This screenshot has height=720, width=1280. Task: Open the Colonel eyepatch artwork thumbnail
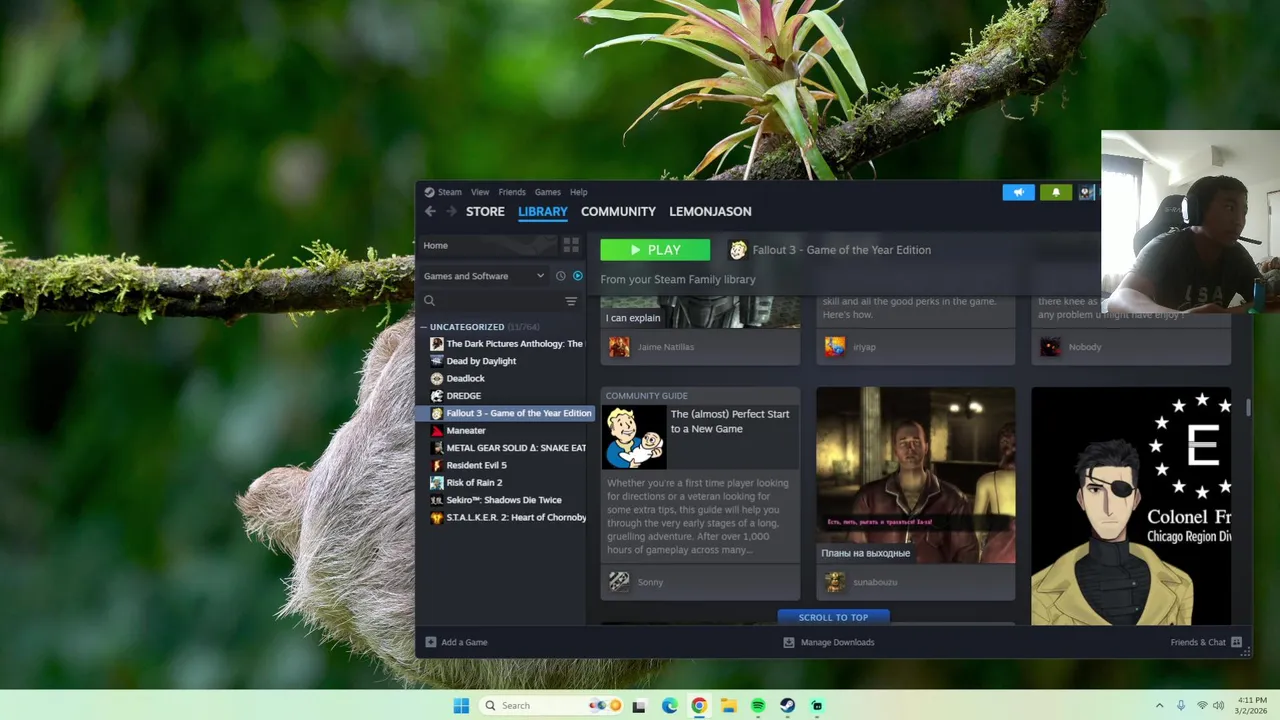tap(1131, 506)
